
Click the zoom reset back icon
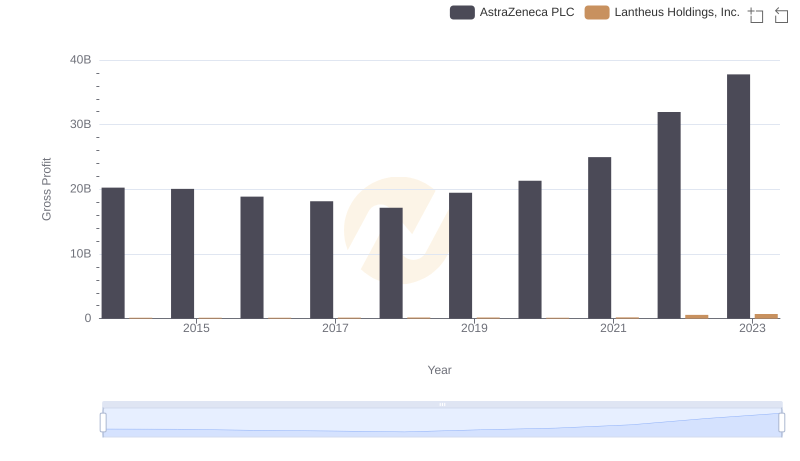click(781, 15)
